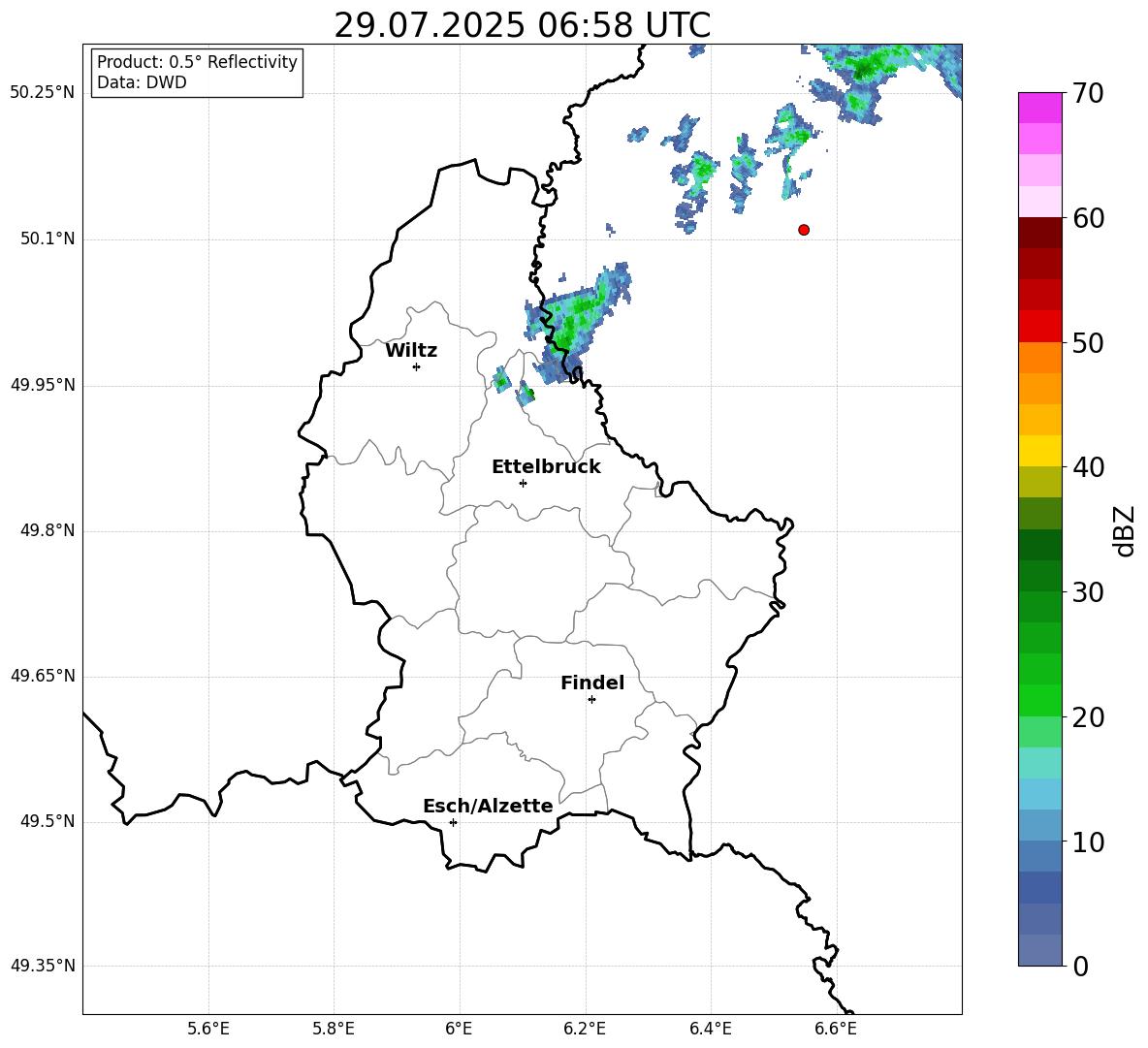Click the Wiltz city label

[411, 351]
